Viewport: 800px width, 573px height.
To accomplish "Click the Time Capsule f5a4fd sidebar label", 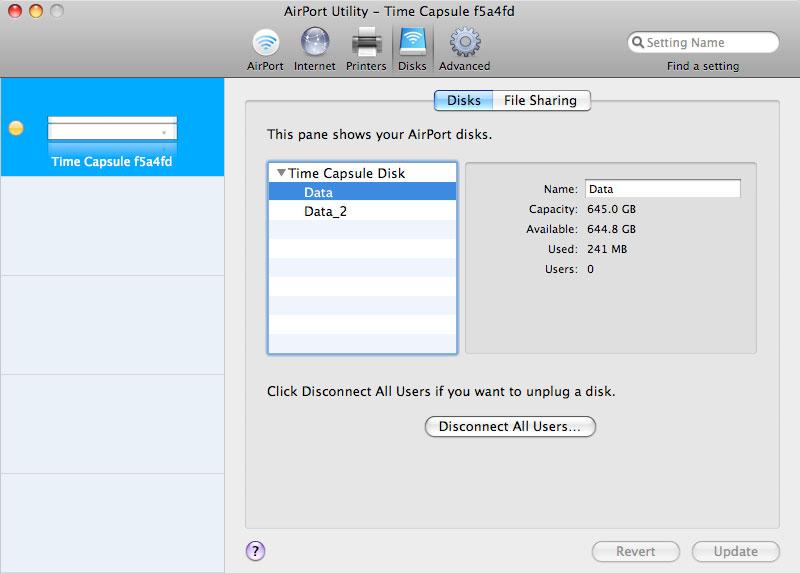I will point(112,162).
